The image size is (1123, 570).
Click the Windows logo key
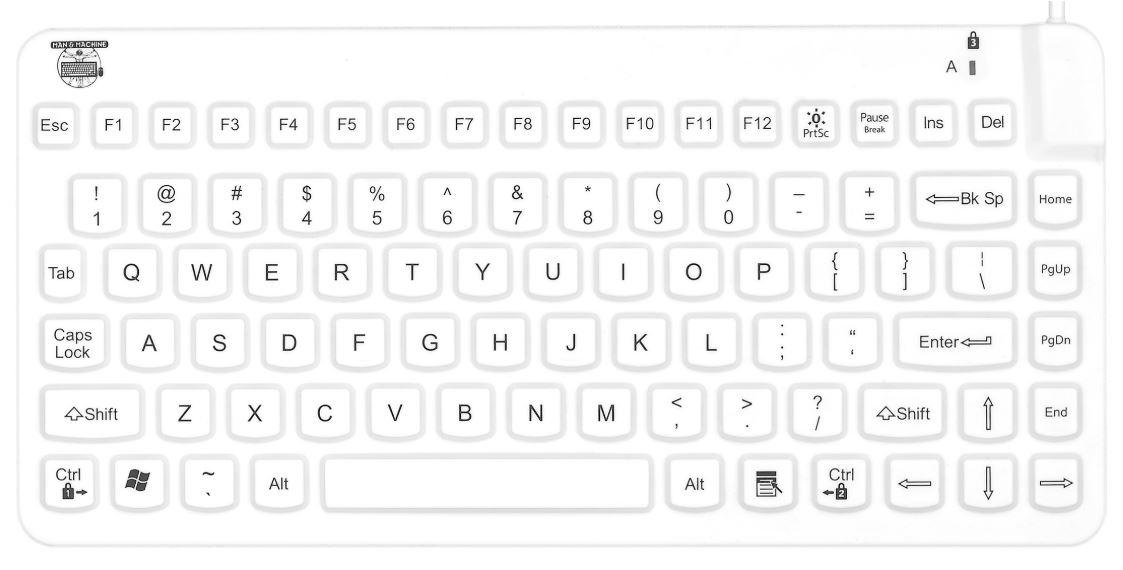139,483
